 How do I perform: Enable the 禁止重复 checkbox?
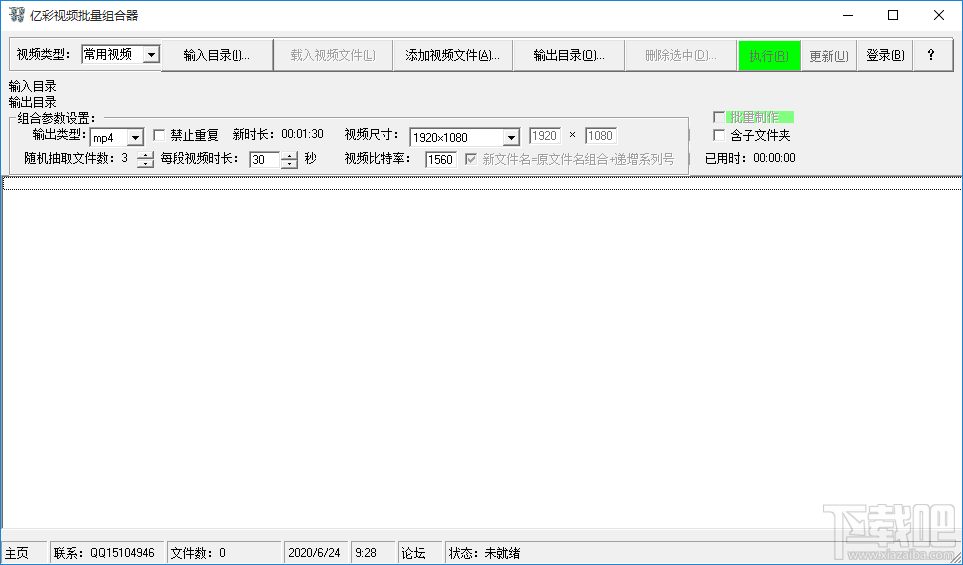click(159, 134)
